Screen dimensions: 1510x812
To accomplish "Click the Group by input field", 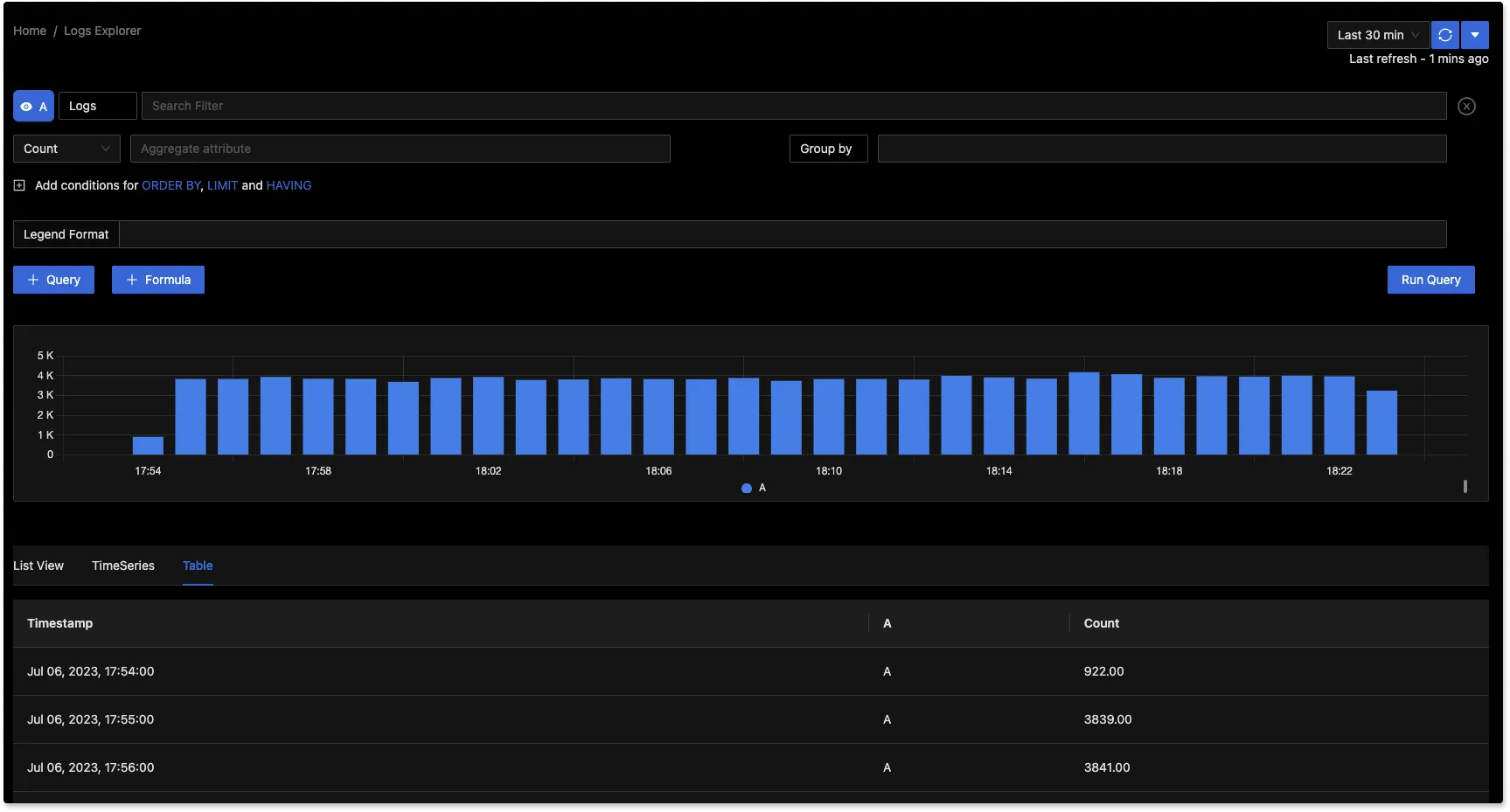I will (1162, 149).
